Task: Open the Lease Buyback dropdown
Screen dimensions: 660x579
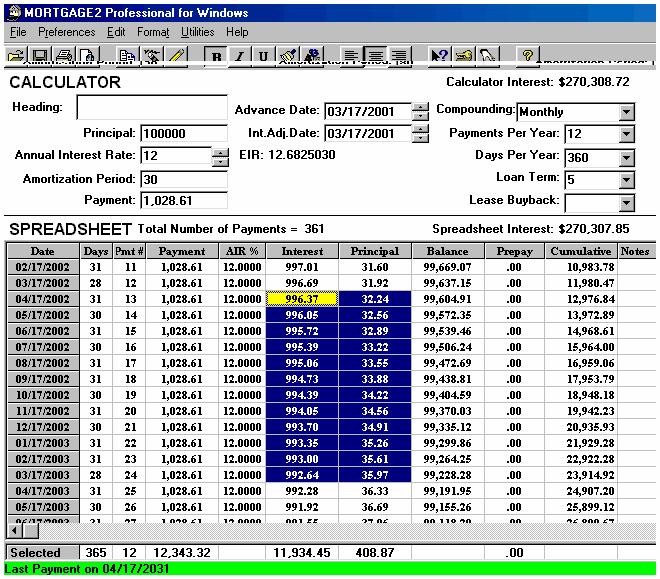Action: point(626,203)
